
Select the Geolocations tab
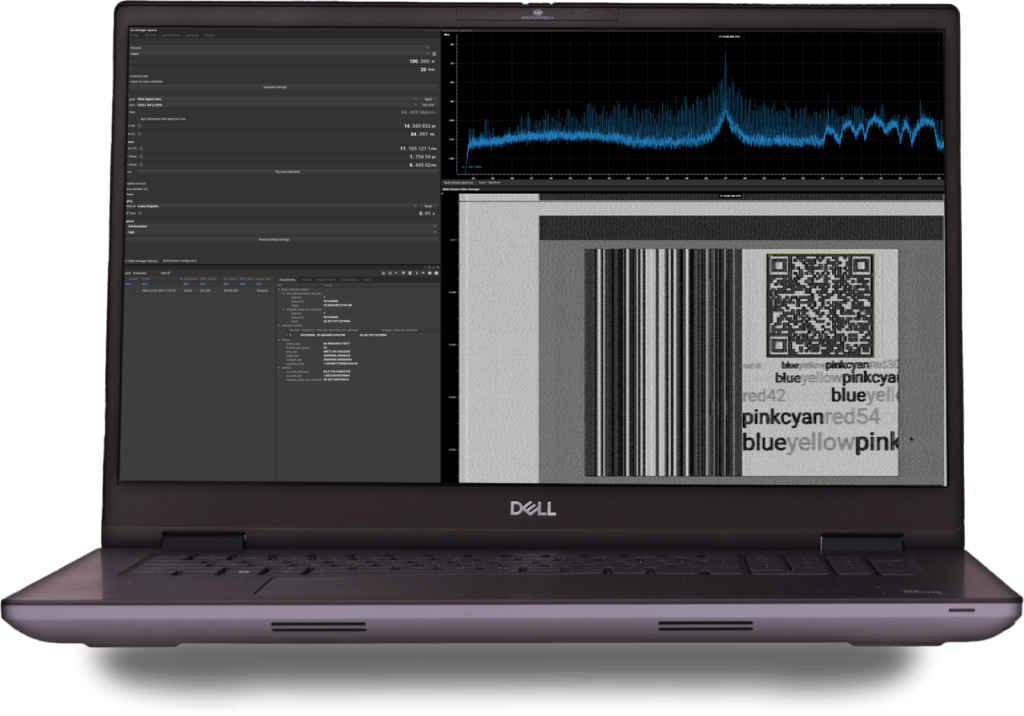point(349,280)
